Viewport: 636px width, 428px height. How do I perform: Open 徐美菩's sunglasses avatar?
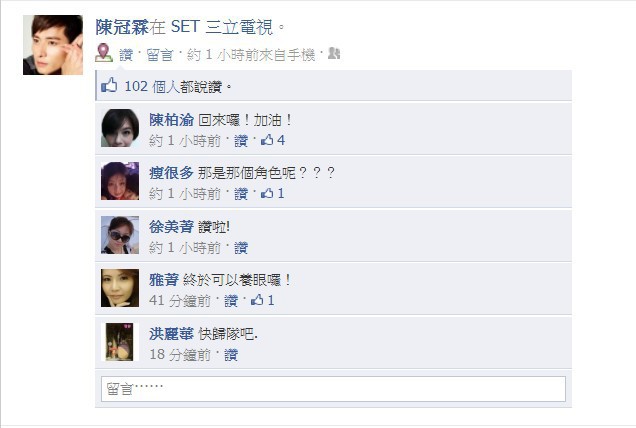click(x=120, y=235)
